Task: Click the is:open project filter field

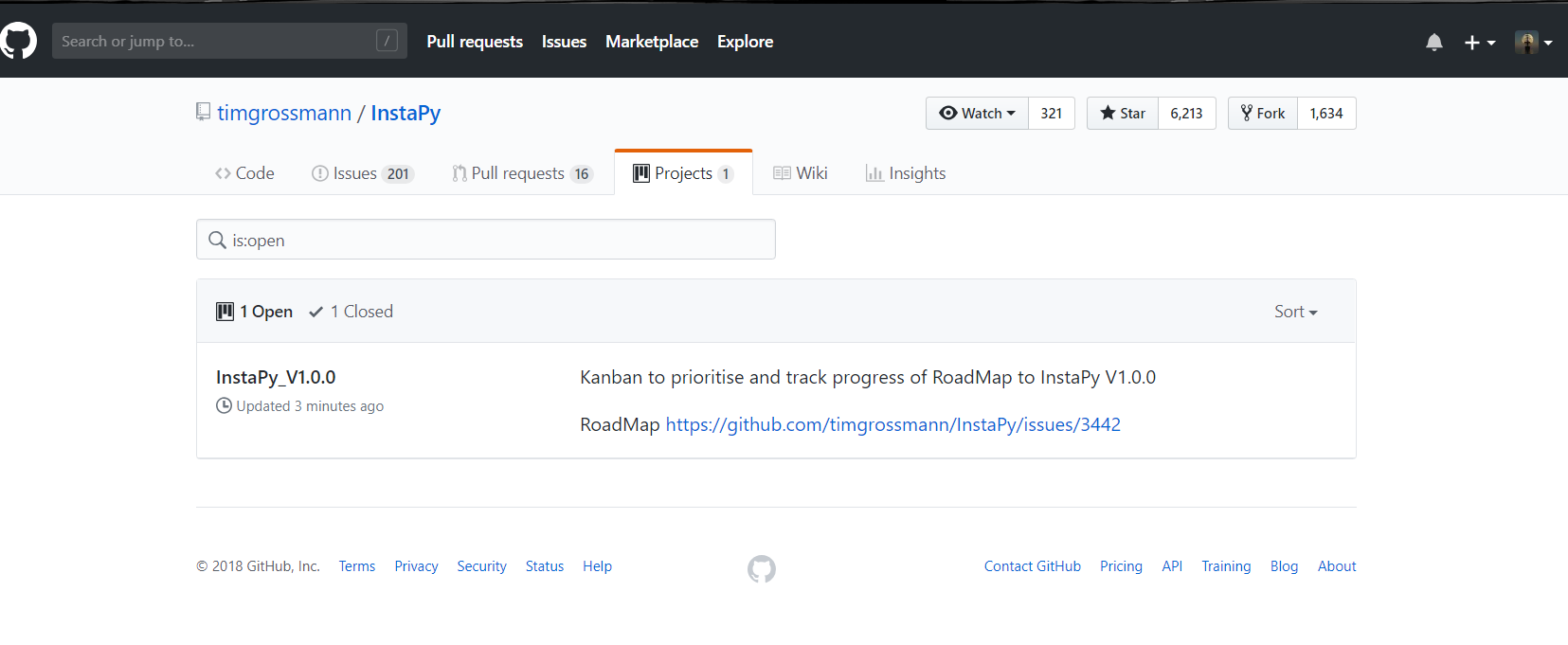Action: (486, 240)
